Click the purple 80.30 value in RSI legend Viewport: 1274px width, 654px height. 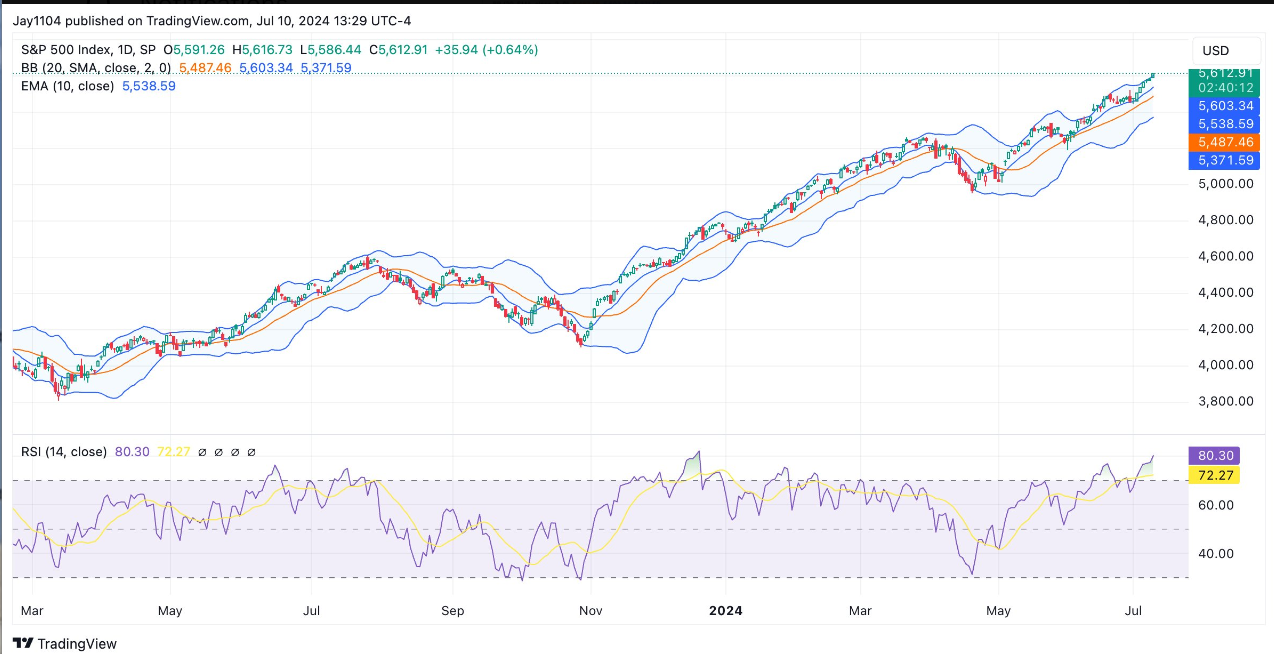(132, 452)
